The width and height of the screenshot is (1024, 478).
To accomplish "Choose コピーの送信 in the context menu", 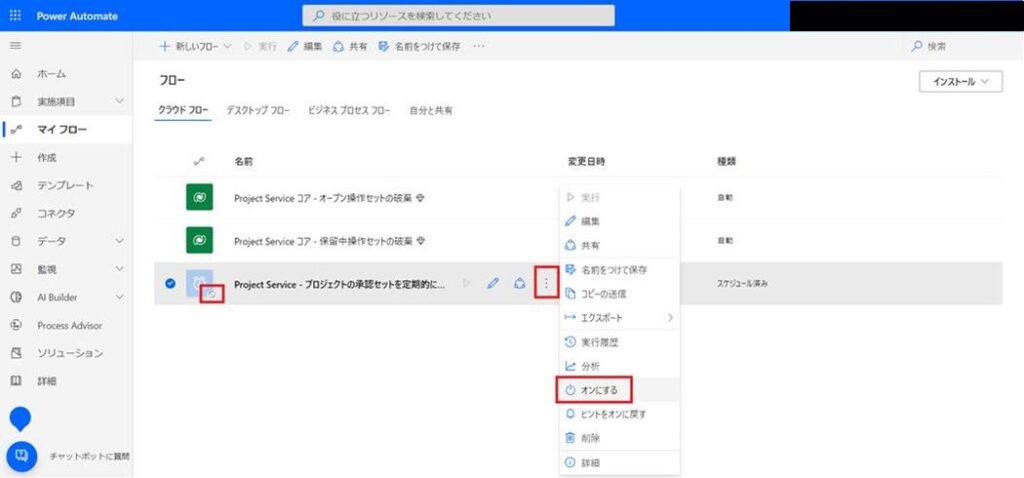I will [619, 294].
